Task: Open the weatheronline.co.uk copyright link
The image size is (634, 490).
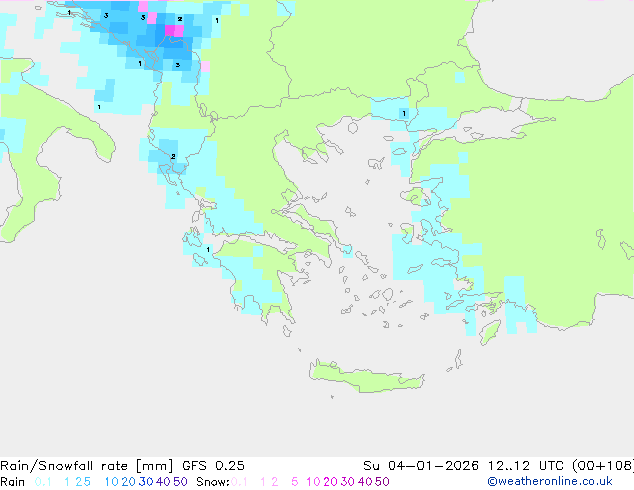Action: 550,481
